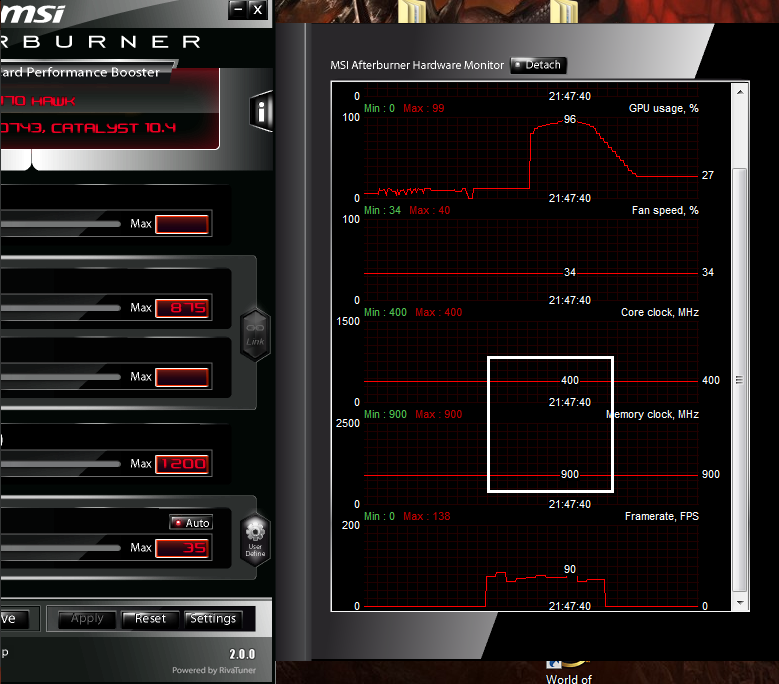Click the 875 core clock value field
Screen dimensions: 779x684
click(x=182, y=308)
